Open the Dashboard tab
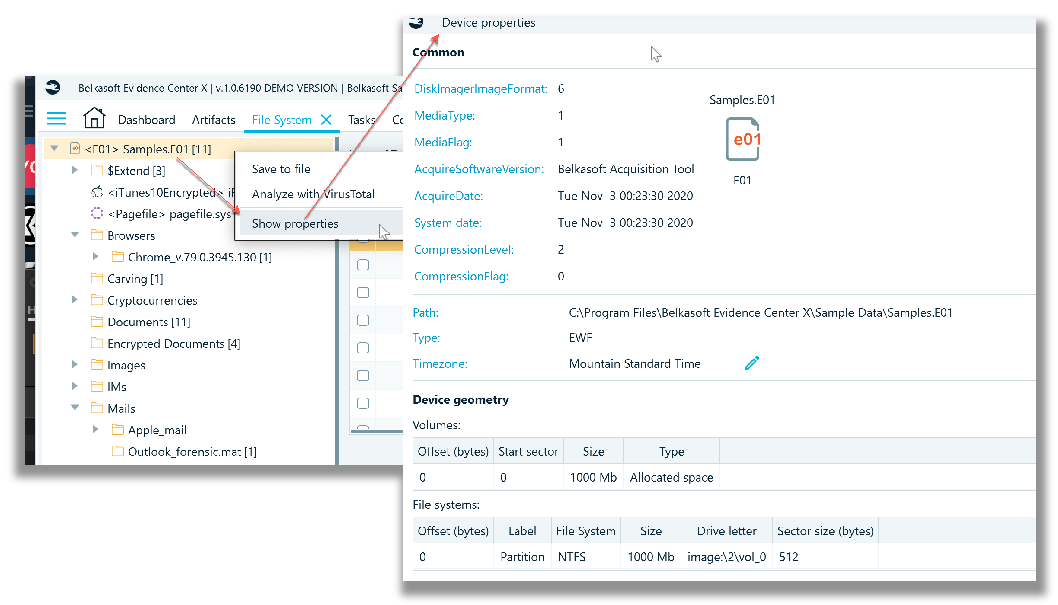 tap(146, 119)
